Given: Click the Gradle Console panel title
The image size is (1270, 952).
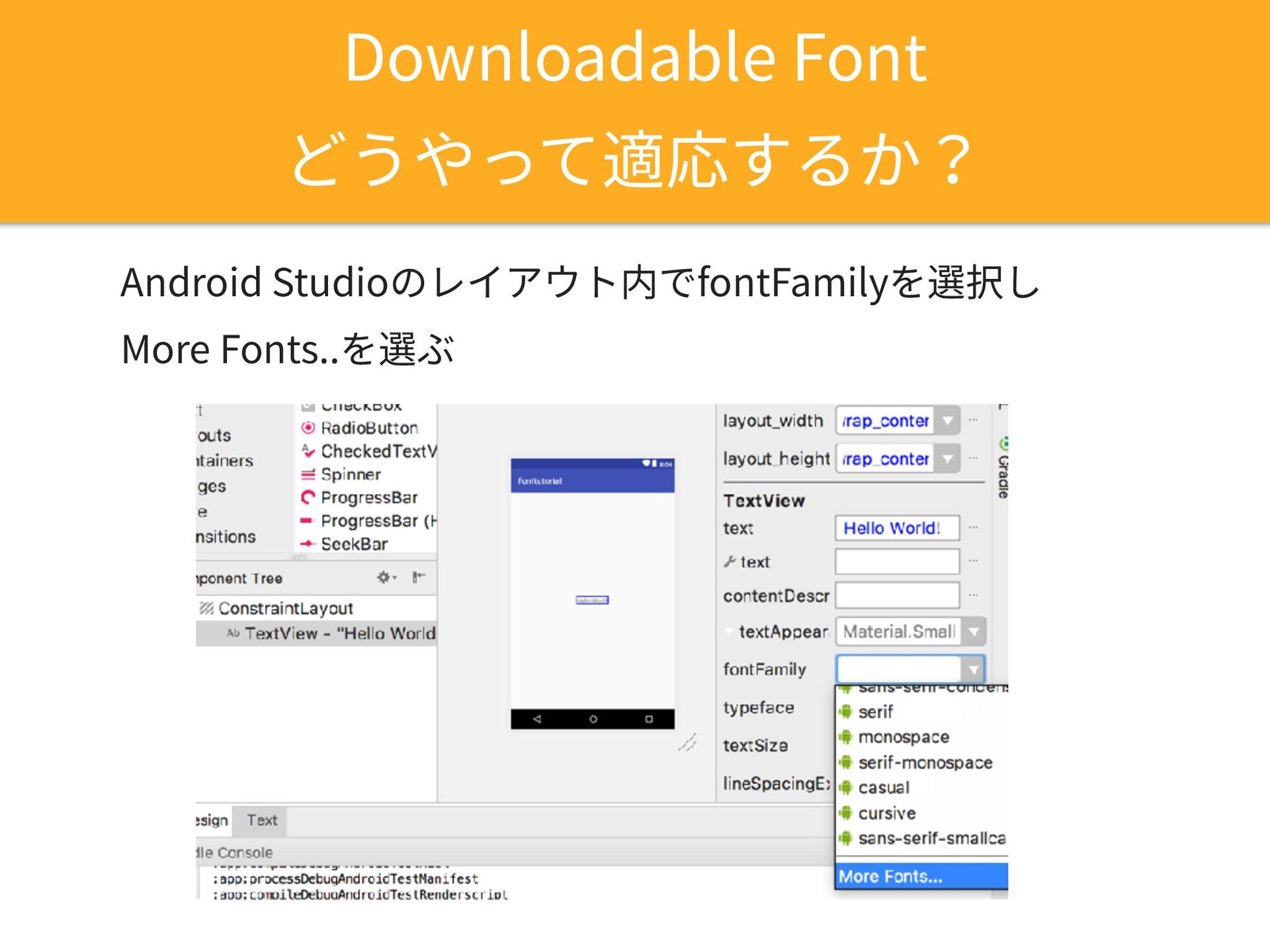Looking at the screenshot, I should 235,853.
